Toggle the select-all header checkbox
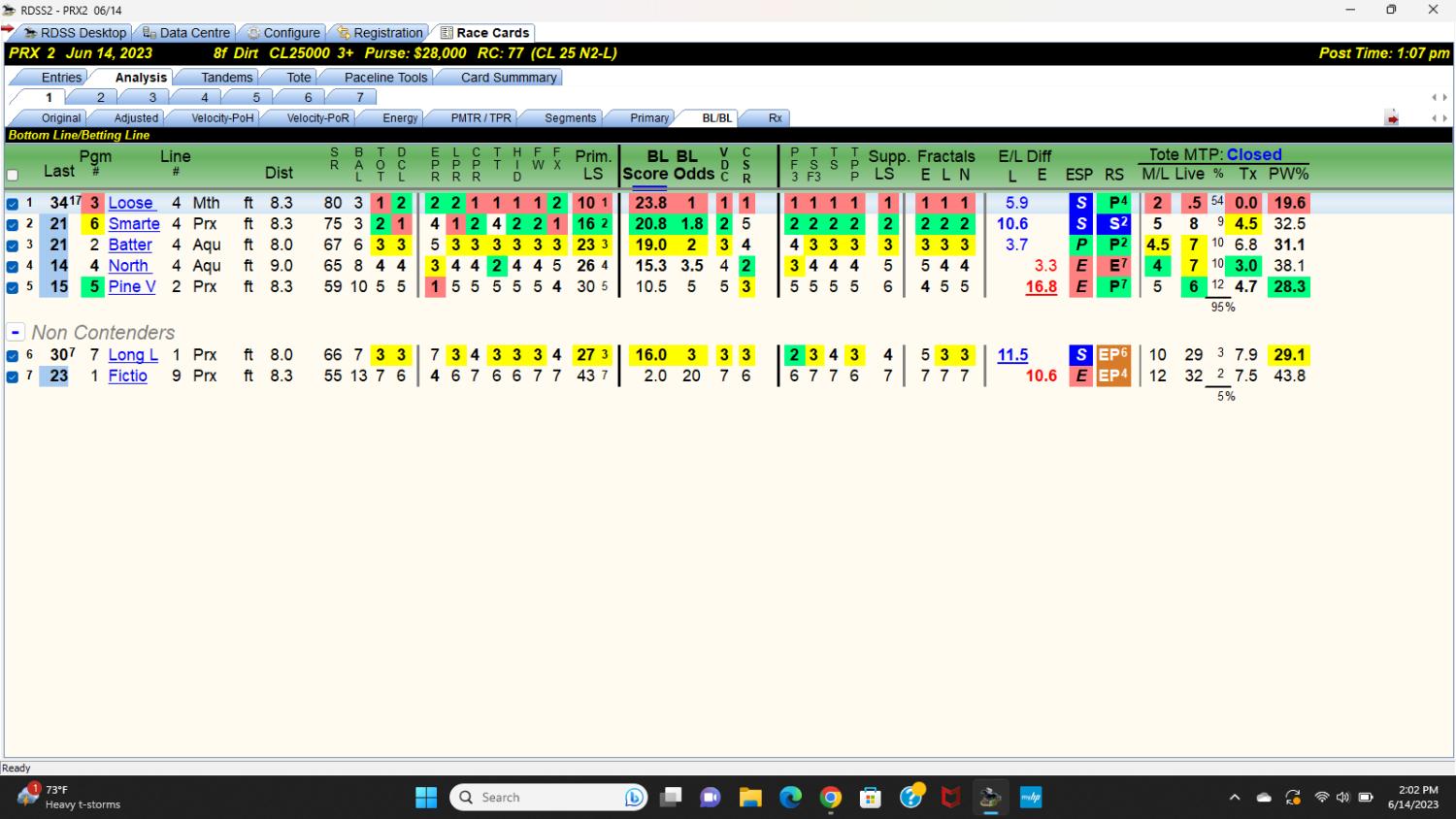Image resolution: width=1456 pixels, height=819 pixels. coord(13,176)
